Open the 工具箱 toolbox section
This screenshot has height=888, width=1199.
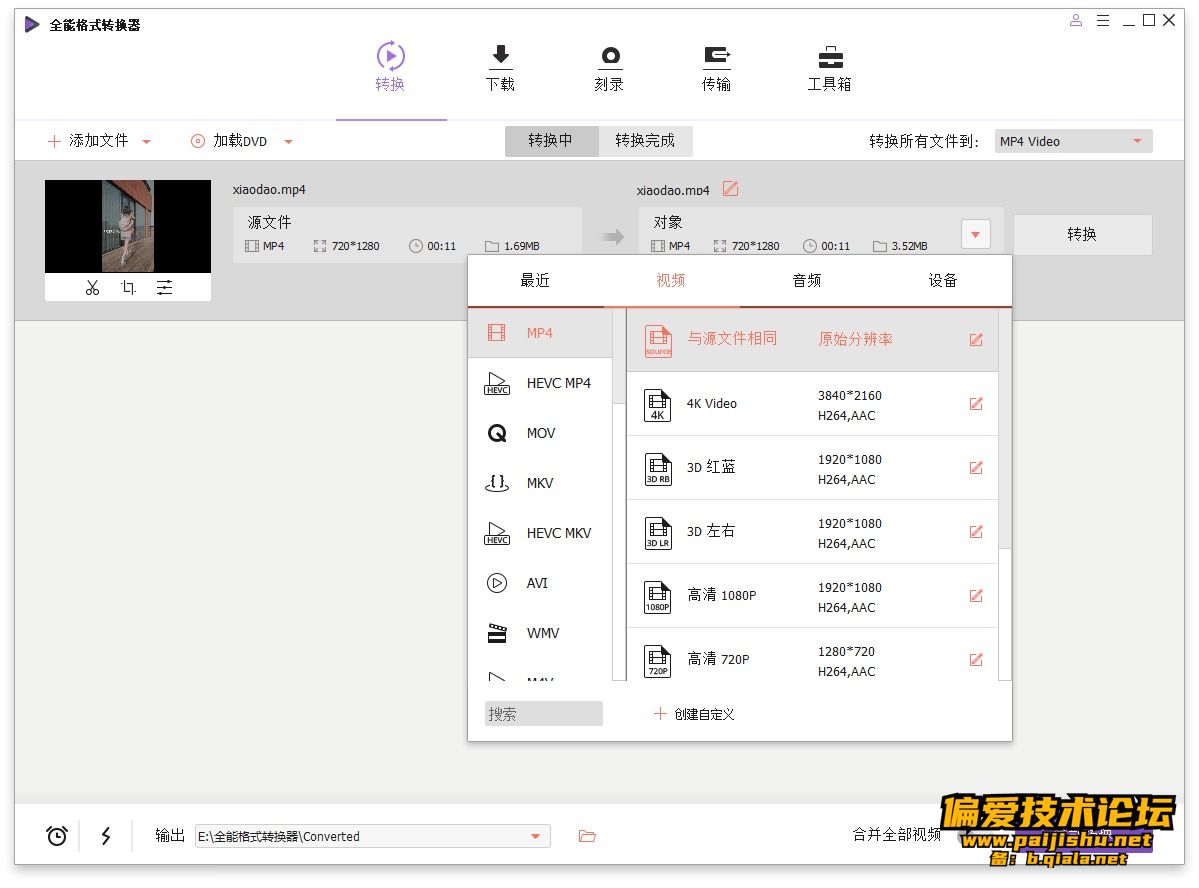tap(830, 67)
